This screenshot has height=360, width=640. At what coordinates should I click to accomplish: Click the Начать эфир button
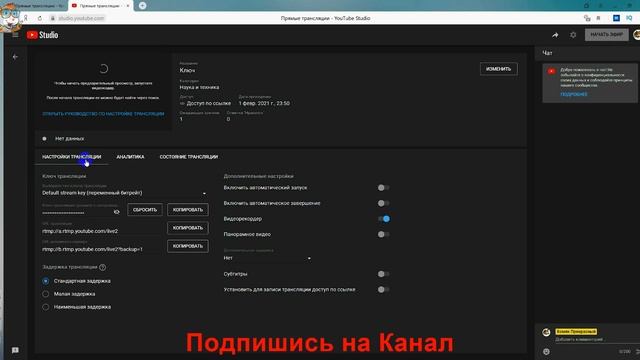click(607, 35)
